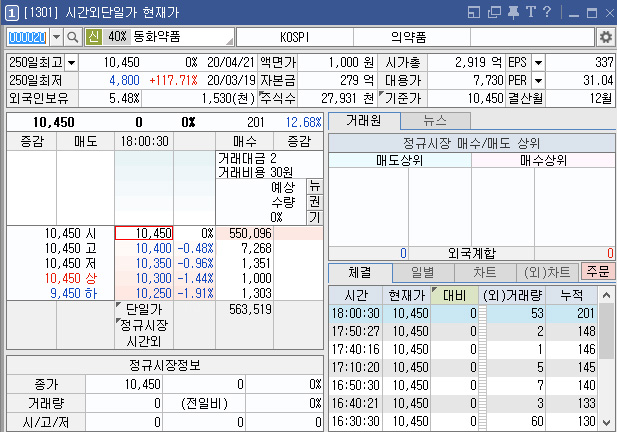Click upper limit price 10,450 상
Image resolution: width=617 pixels, height=432 pixels.
tap(70, 278)
